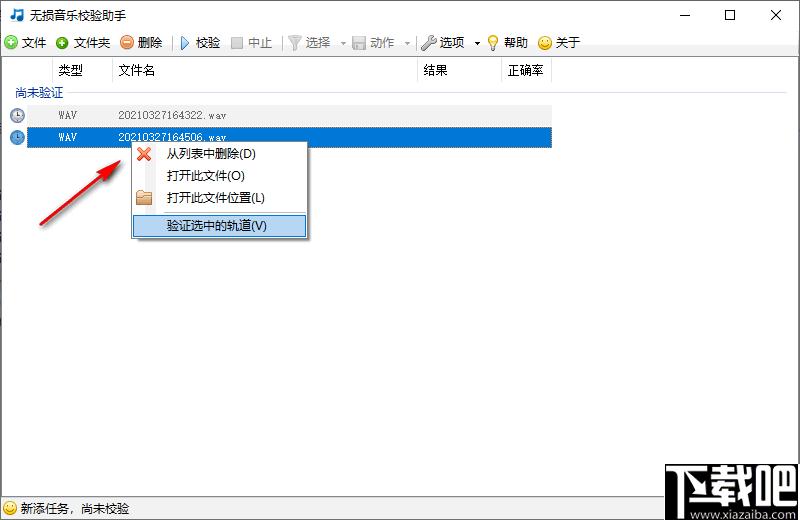Open the 选项 dropdown arrow
The width and height of the screenshot is (800, 520).
click(477, 43)
